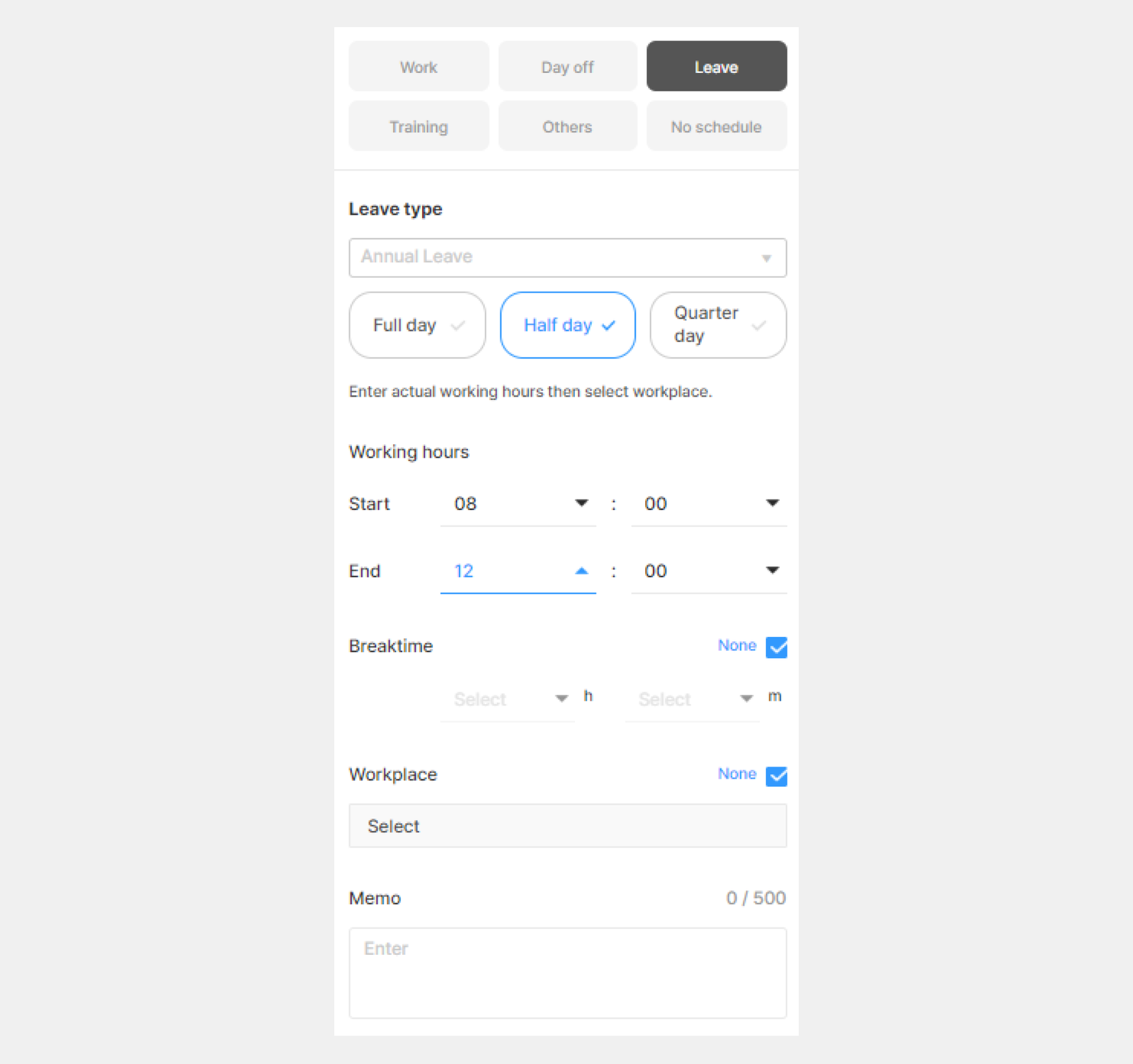Open the Start minutes dropdown arrow
The image size is (1133, 1064).
point(773,503)
